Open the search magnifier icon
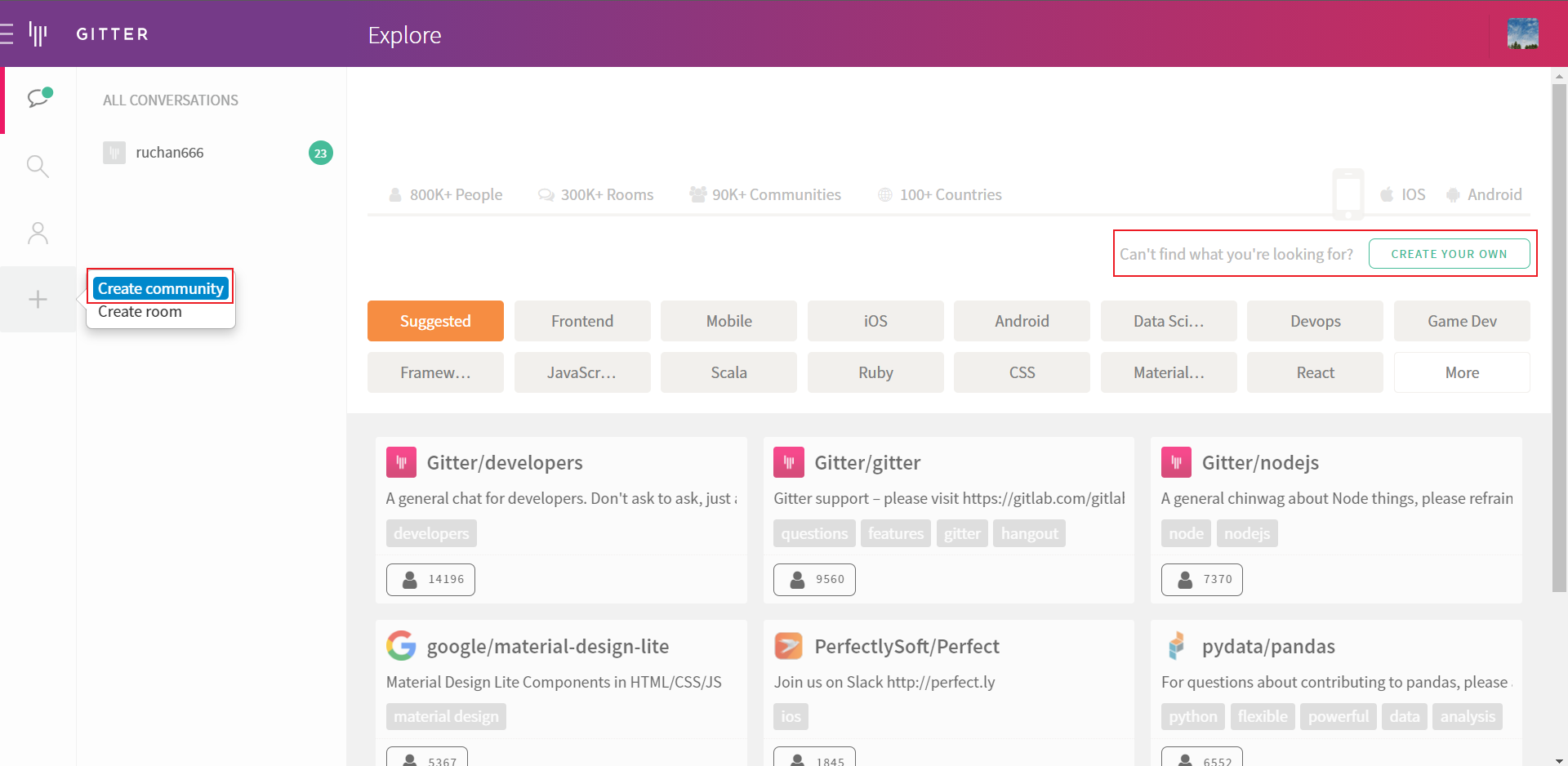 [x=38, y=167]
